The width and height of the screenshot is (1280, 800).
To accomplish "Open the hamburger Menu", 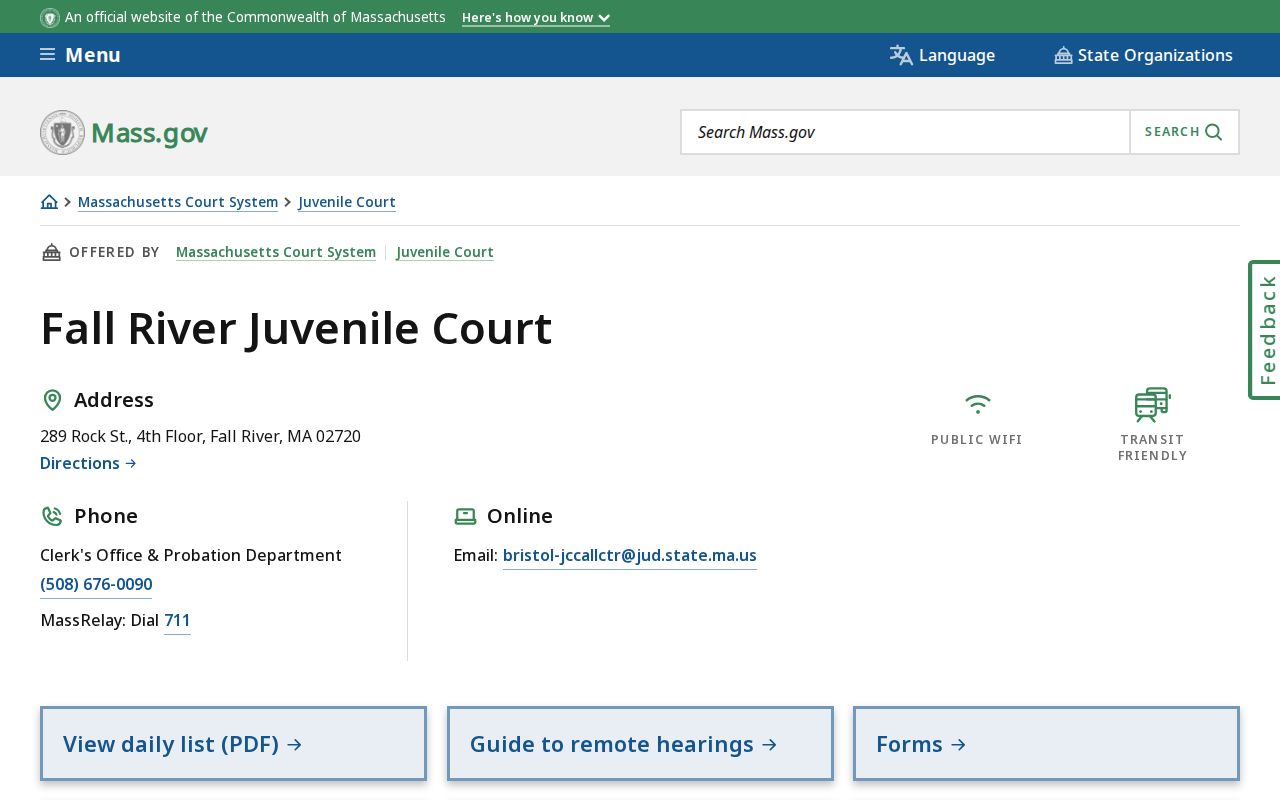I will coord(80,55).
